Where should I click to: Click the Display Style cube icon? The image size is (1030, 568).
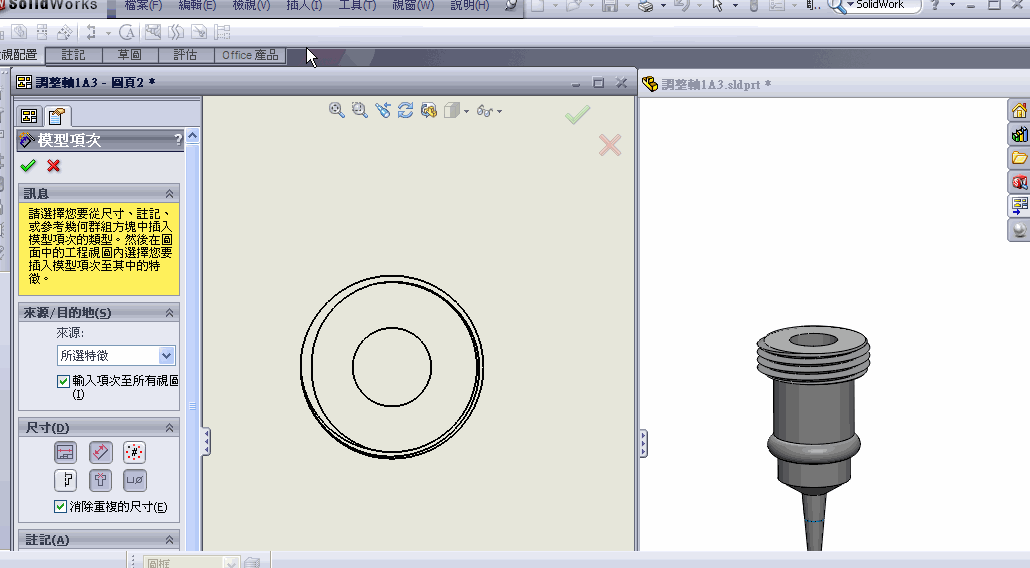pyautogui.click(x=451, y=110)
